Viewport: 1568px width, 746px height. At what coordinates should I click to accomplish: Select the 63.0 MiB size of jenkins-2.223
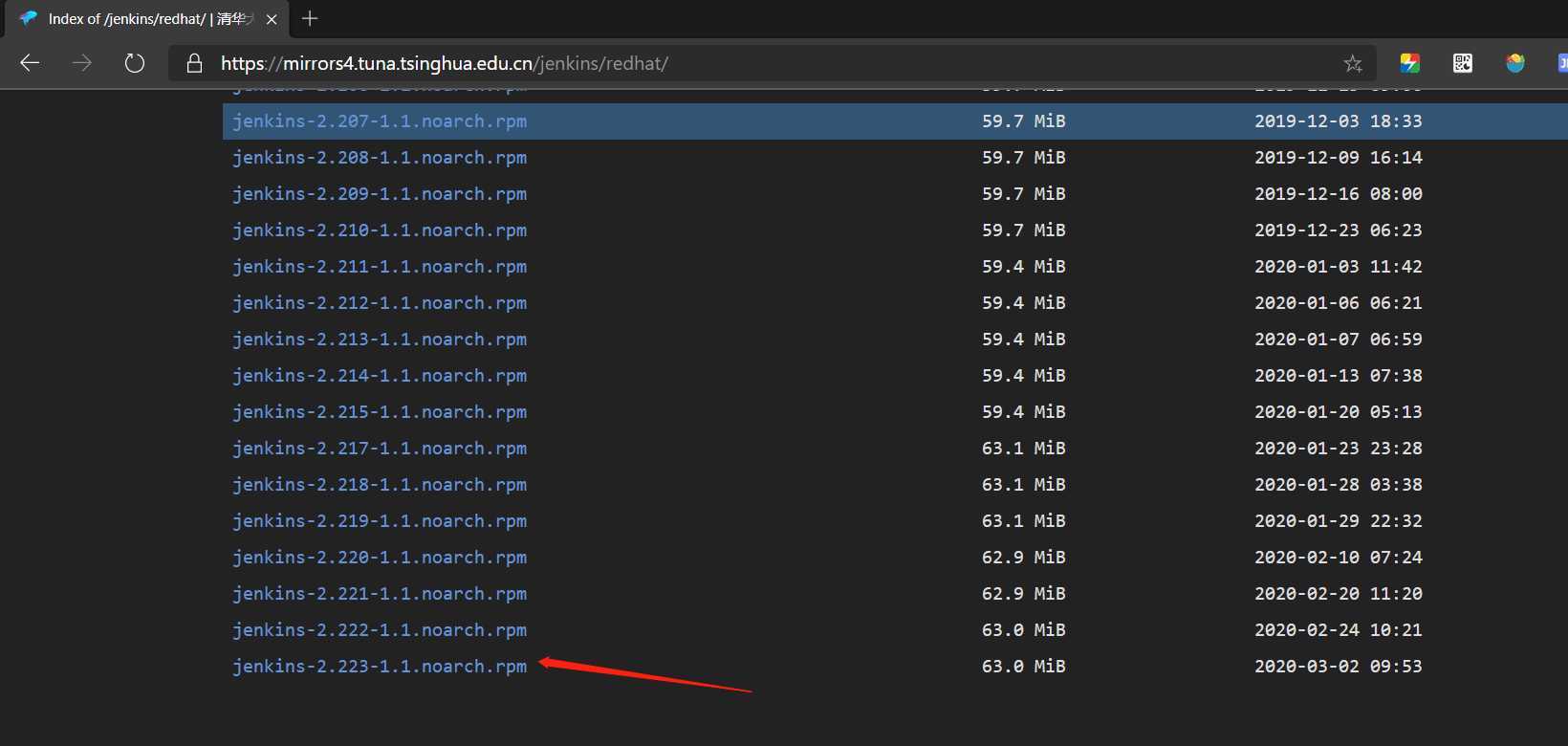coord(1024,667)
